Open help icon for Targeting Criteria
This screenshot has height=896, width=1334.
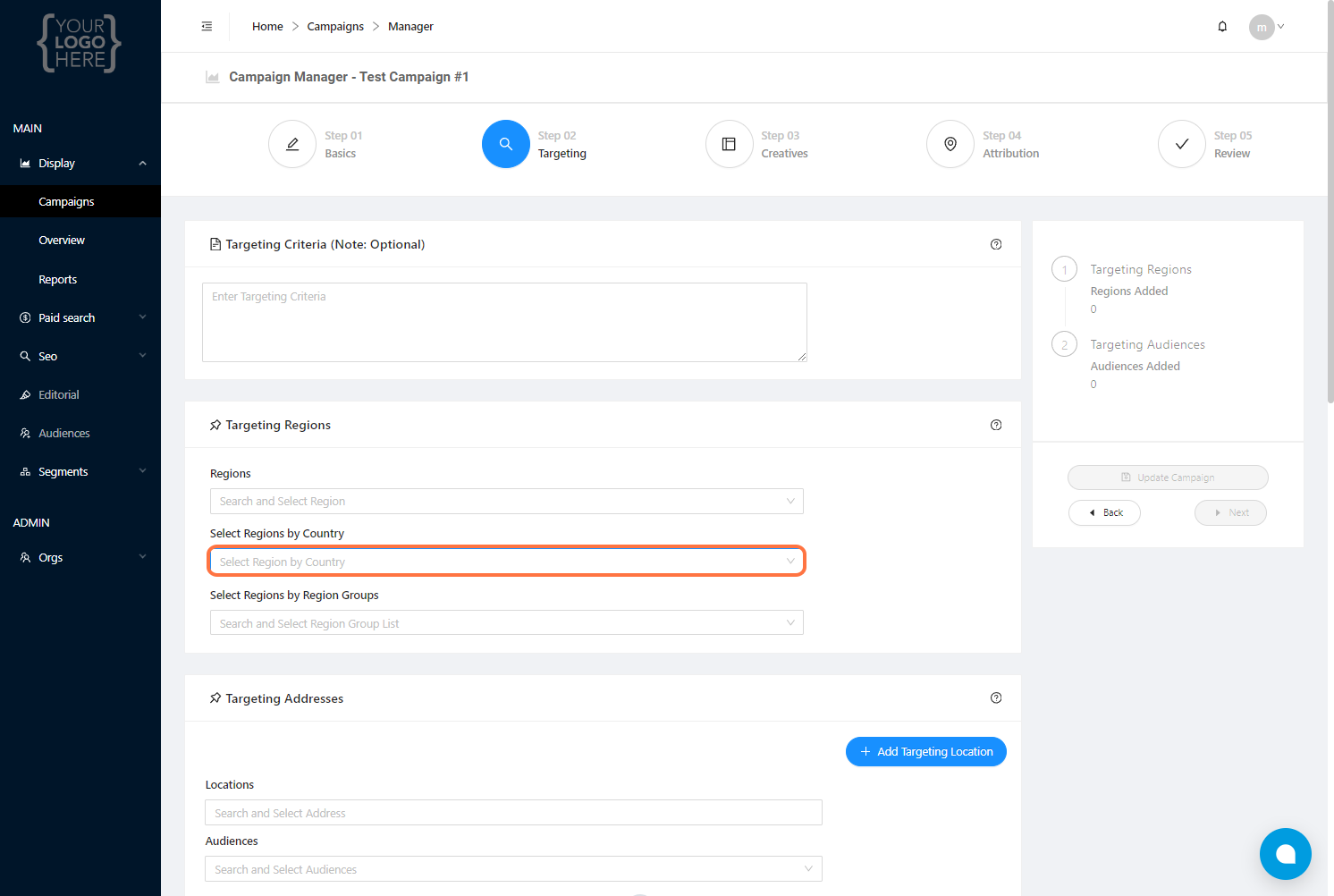pyautogui.click(x=996, y=244)
